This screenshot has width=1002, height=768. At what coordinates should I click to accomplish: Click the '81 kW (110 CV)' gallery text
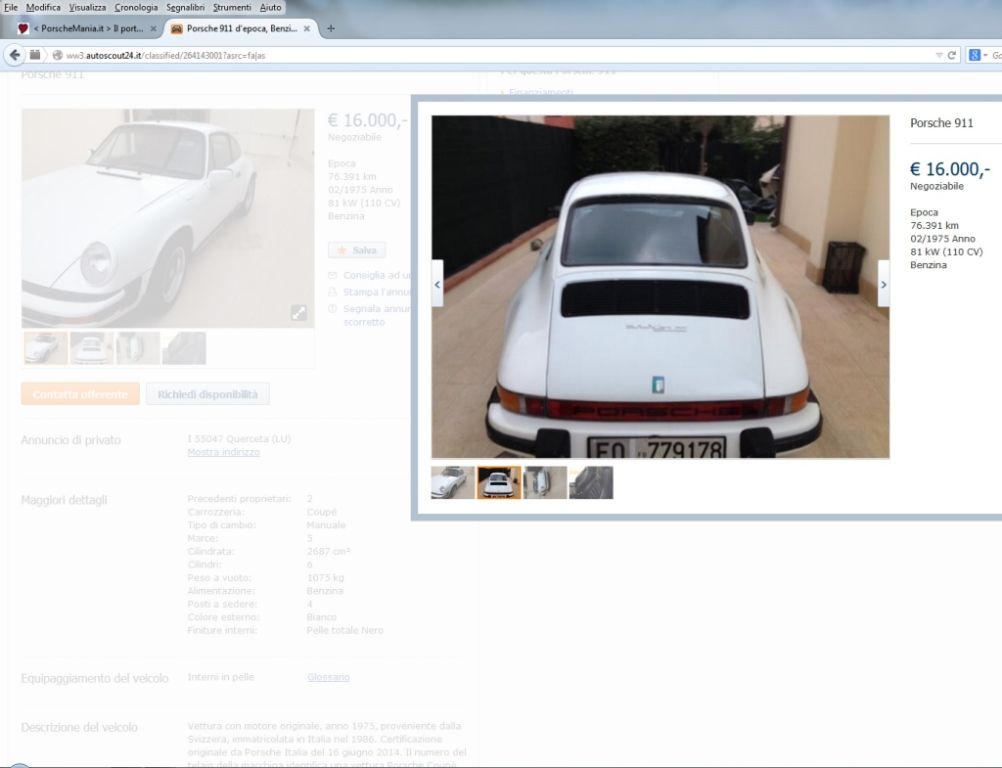946,252
